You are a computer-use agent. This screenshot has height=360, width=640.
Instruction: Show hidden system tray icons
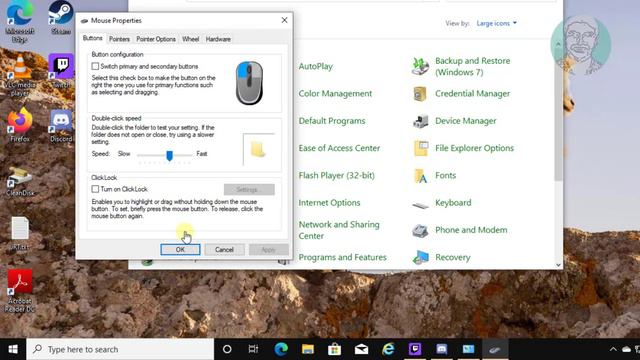[613, 349]
